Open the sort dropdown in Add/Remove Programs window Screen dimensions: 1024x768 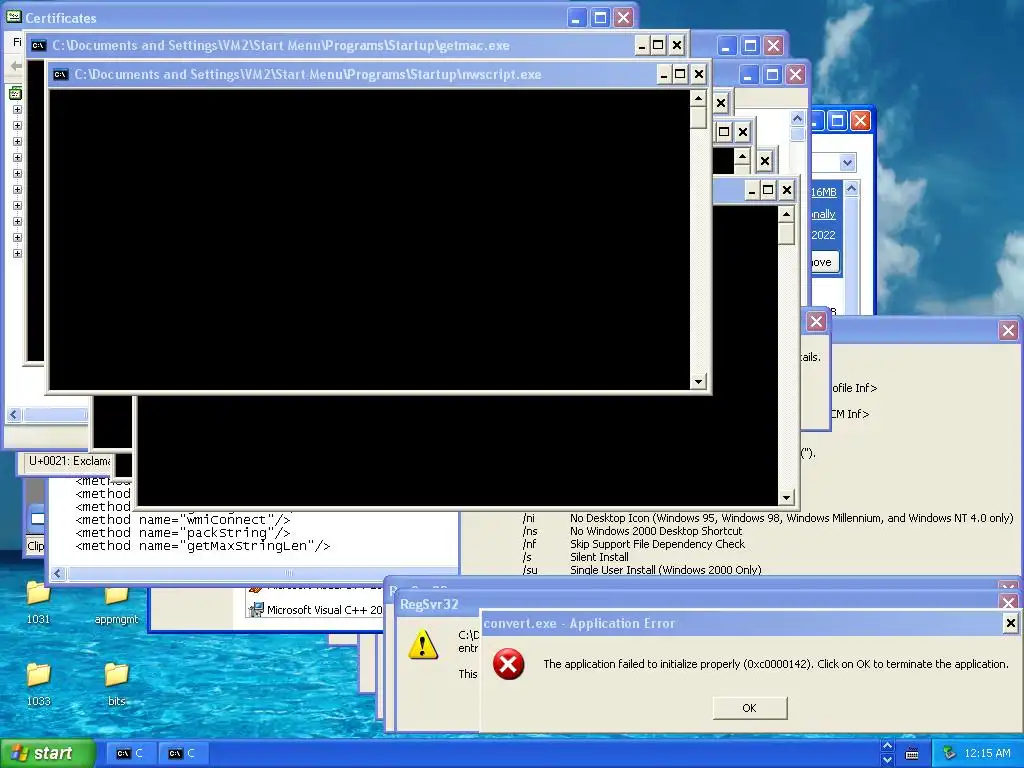(x=847, y=163)
